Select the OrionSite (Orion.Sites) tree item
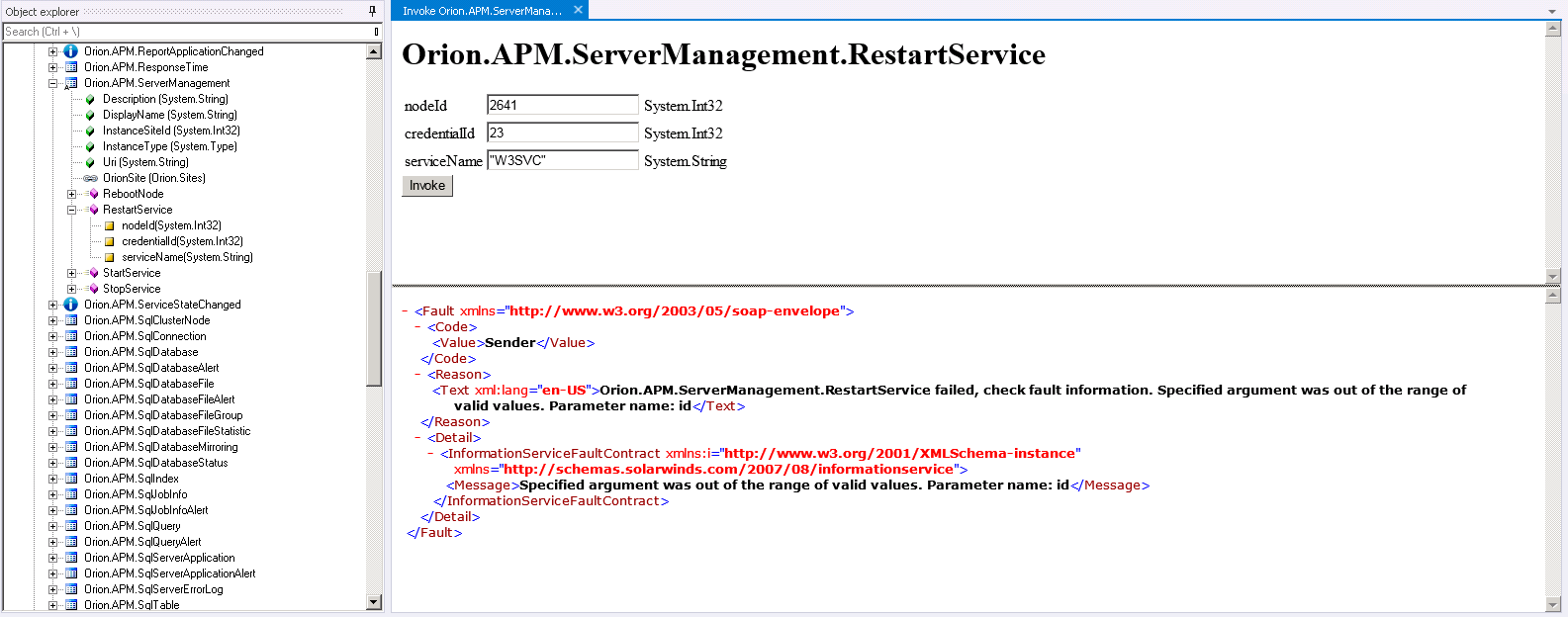Viewport: 1568px width, 617px height. [x=154, y=178]
